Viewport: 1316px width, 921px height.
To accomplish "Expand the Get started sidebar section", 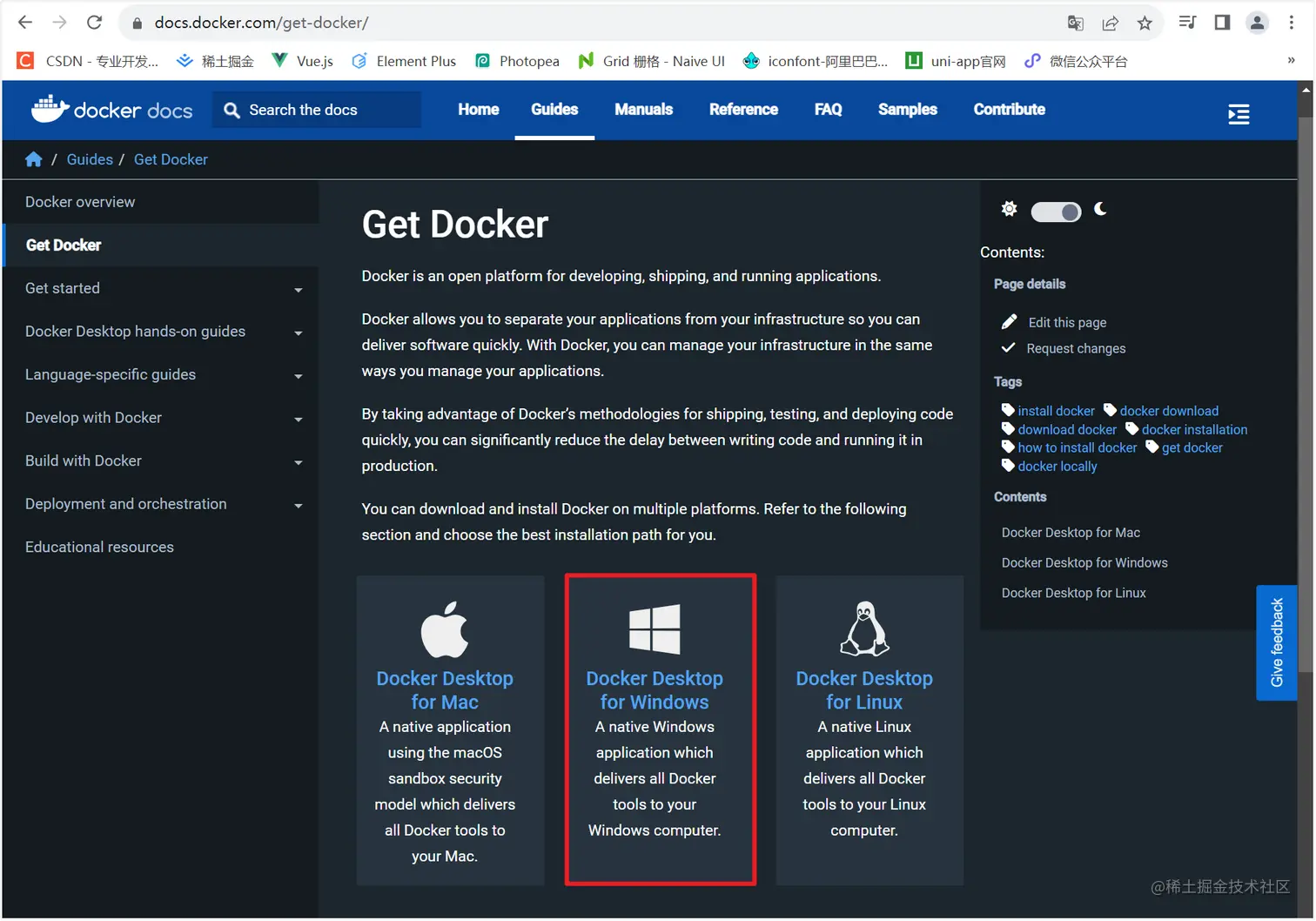I will tap(299, 289).
